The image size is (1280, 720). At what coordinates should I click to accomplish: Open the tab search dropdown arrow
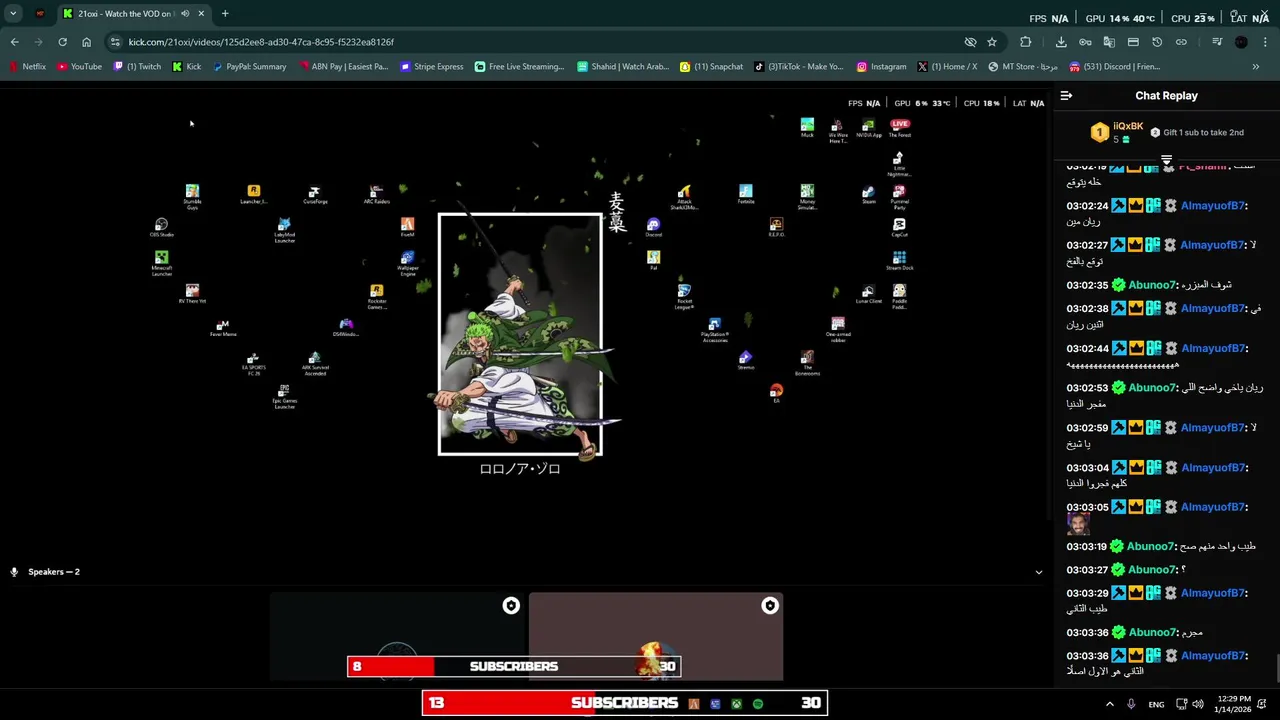click(x=13, y=14)
